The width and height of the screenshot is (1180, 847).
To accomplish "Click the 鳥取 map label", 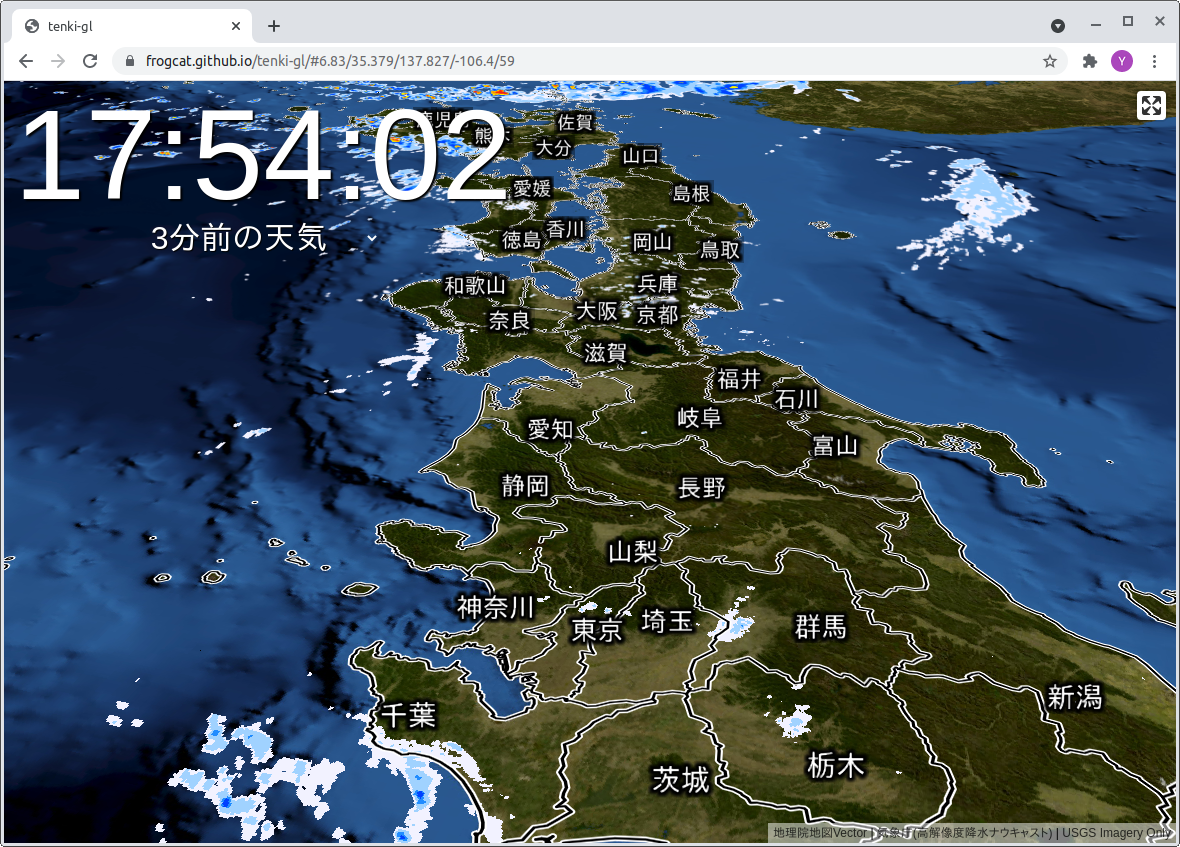I will click(x=720, y=250).
